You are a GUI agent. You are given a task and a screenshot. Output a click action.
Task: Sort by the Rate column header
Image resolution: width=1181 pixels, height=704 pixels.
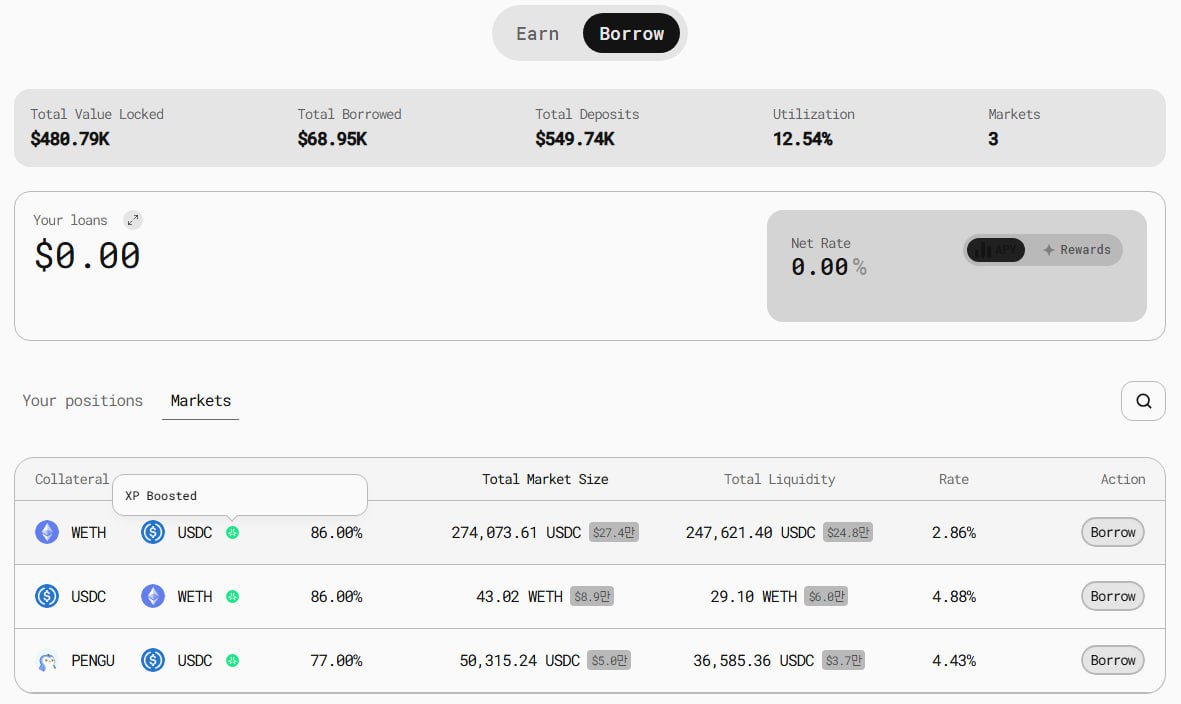click(x=953, y=479)
